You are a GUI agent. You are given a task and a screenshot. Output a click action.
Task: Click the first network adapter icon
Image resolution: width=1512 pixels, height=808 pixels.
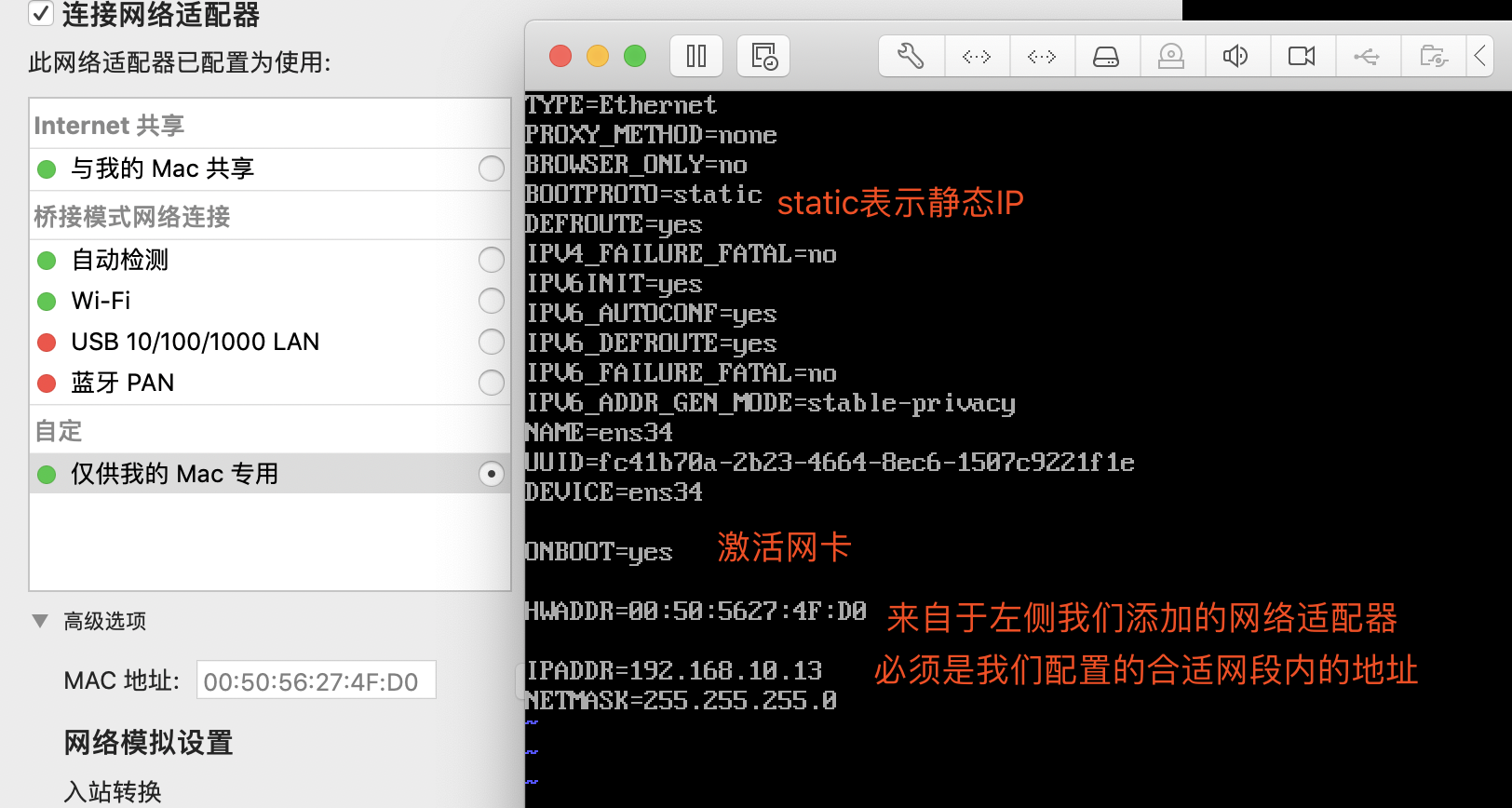[977, 56]
